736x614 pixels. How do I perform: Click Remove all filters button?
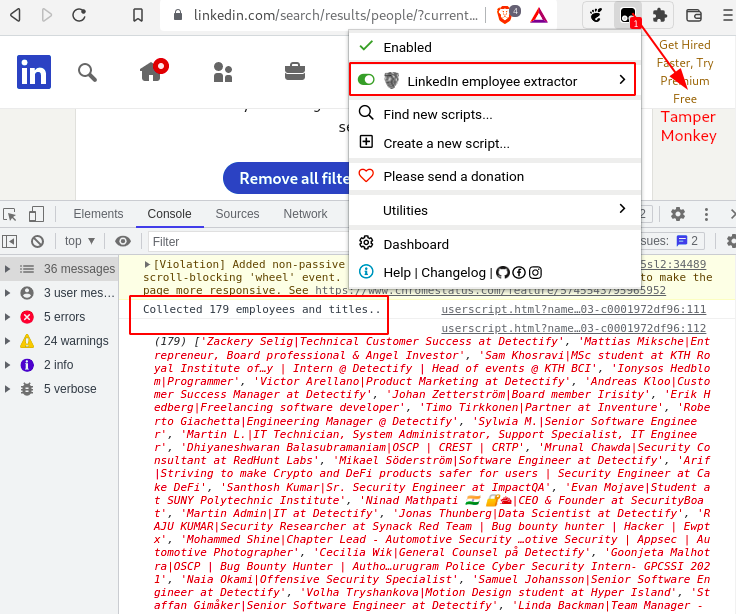(x=287, y=178)
